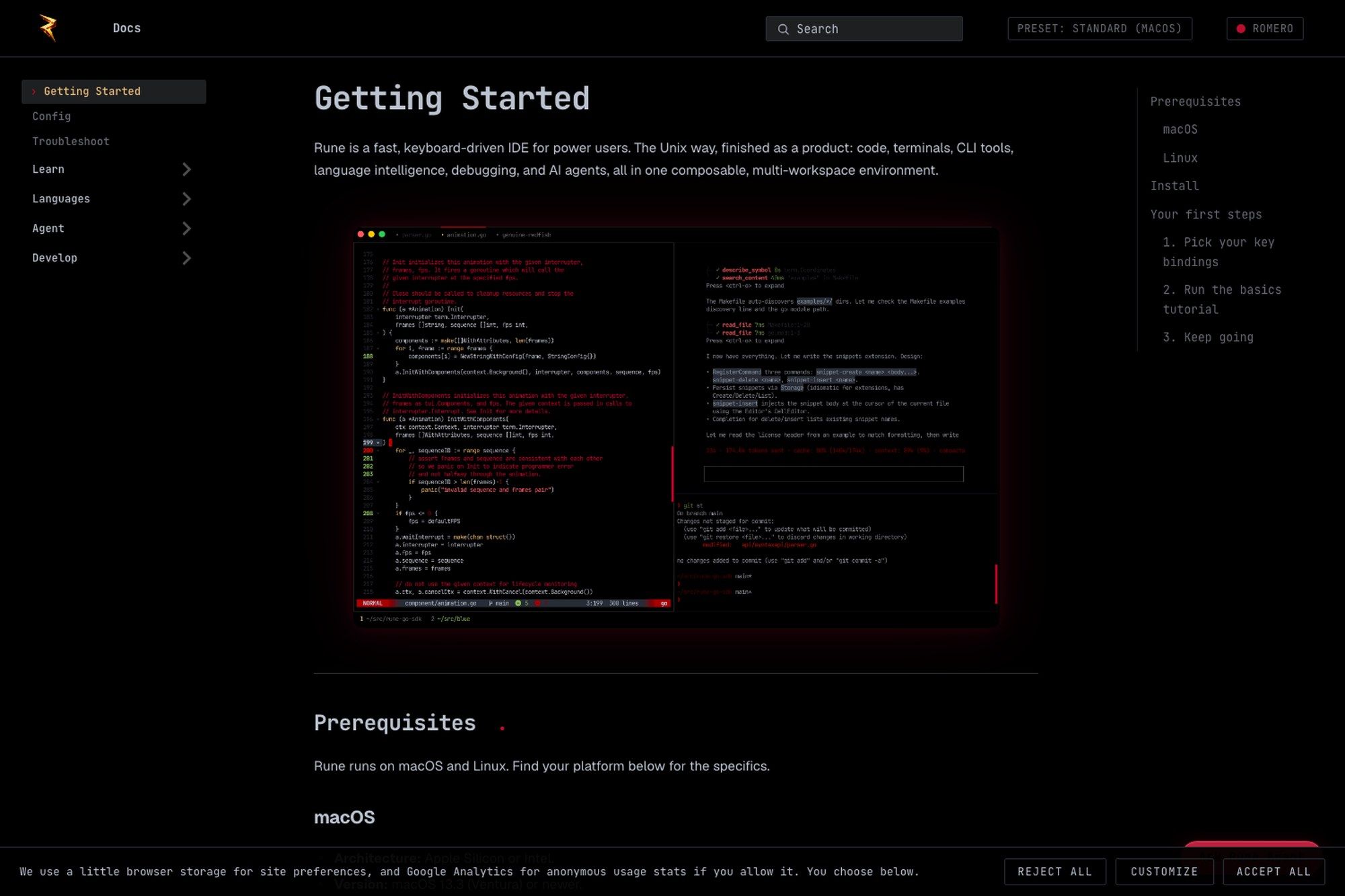
Task: Go to 2. Run the basics tutorial
Action: pos(1222,300)
